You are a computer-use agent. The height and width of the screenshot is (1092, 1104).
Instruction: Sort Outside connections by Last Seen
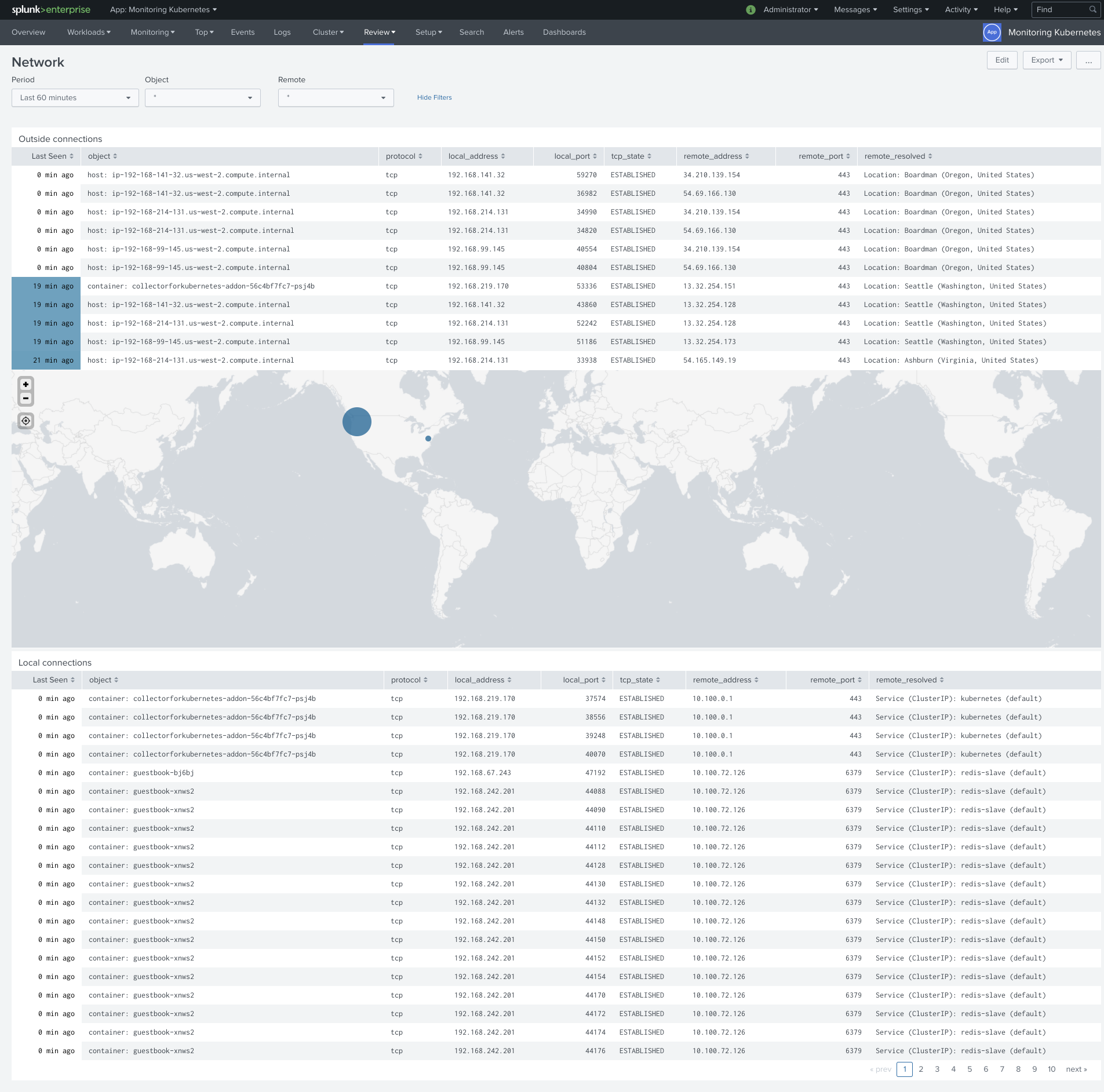point(52,156)
